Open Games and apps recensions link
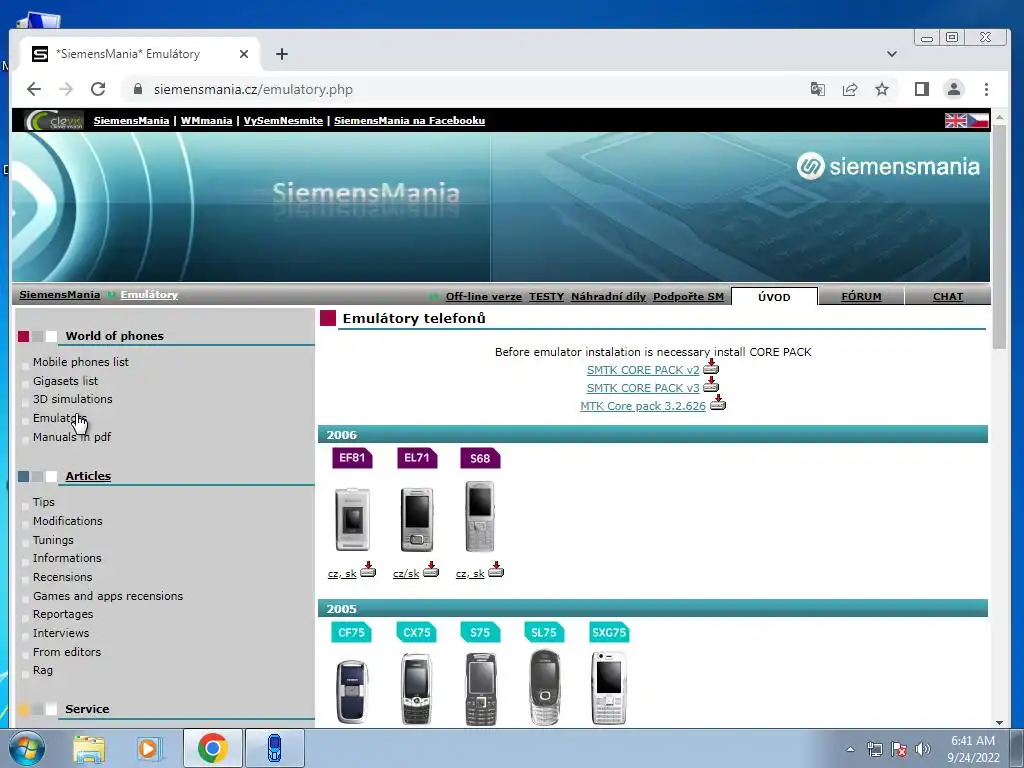Viewport: 1024px width, 768px height. pyautogui.click(x=108, y=596)
